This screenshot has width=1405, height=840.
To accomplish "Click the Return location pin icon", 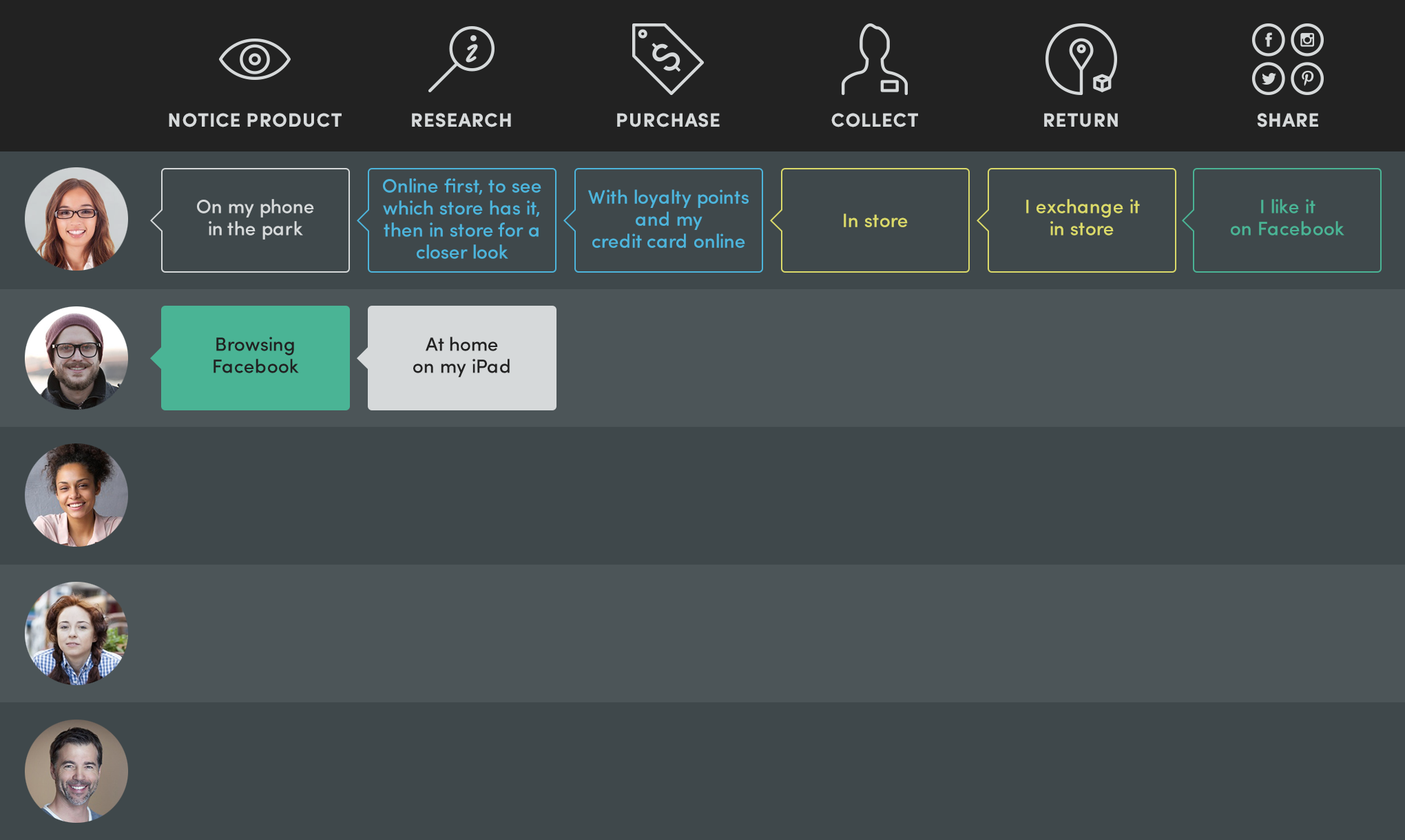I will 1081,59.
